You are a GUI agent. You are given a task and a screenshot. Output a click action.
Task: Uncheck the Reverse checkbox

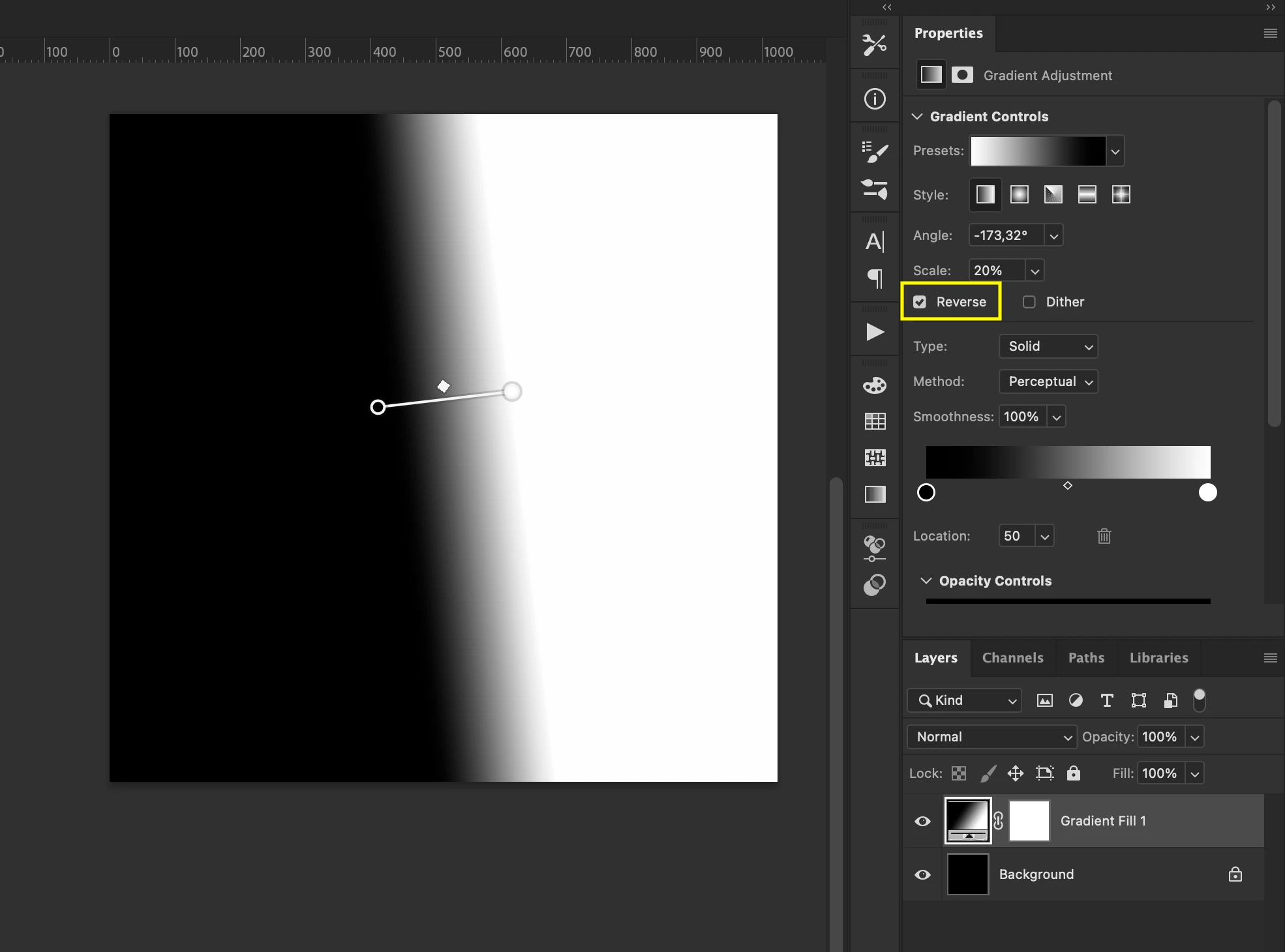coord(920,302)
